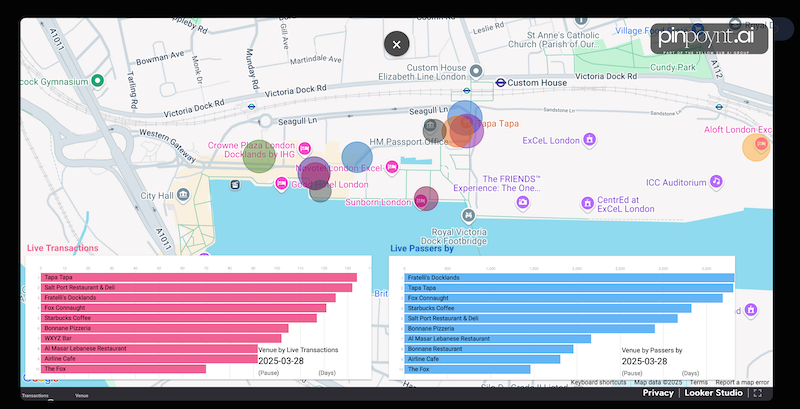
Task: Select blue Fox Connaught bar
Action: (563, 298)
